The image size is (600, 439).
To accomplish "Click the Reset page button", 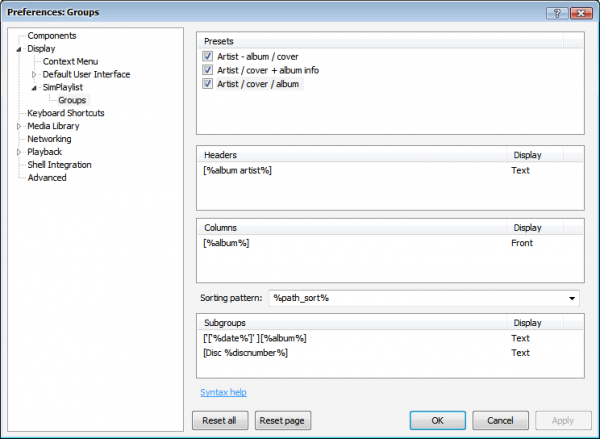I will tap(279, 421).
